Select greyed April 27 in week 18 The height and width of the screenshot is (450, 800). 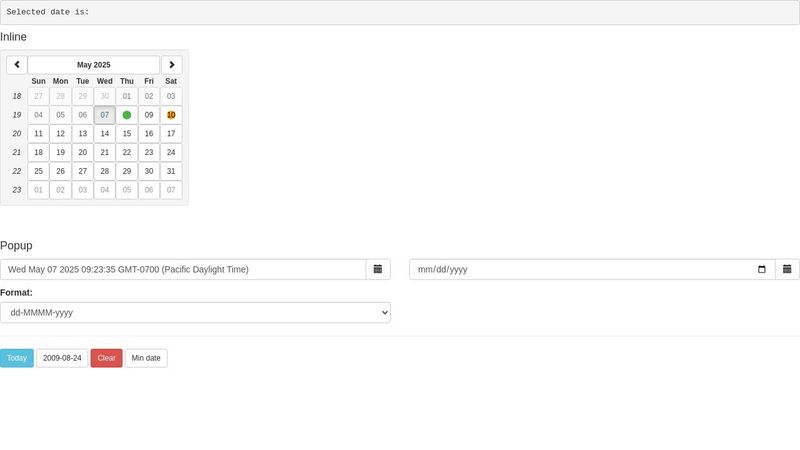[38, 96]
